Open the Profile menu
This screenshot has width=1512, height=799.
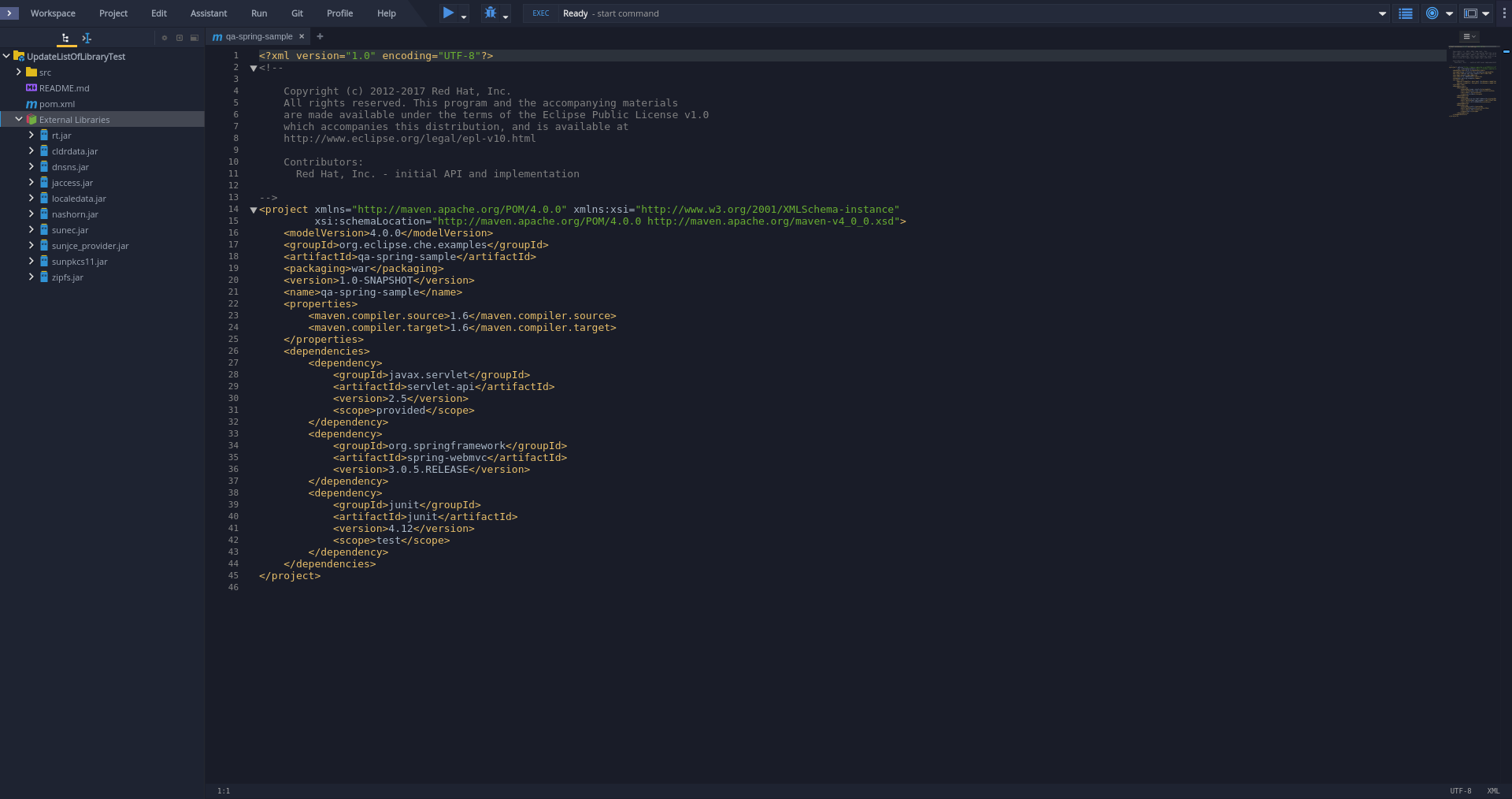[x=339, y=13]
